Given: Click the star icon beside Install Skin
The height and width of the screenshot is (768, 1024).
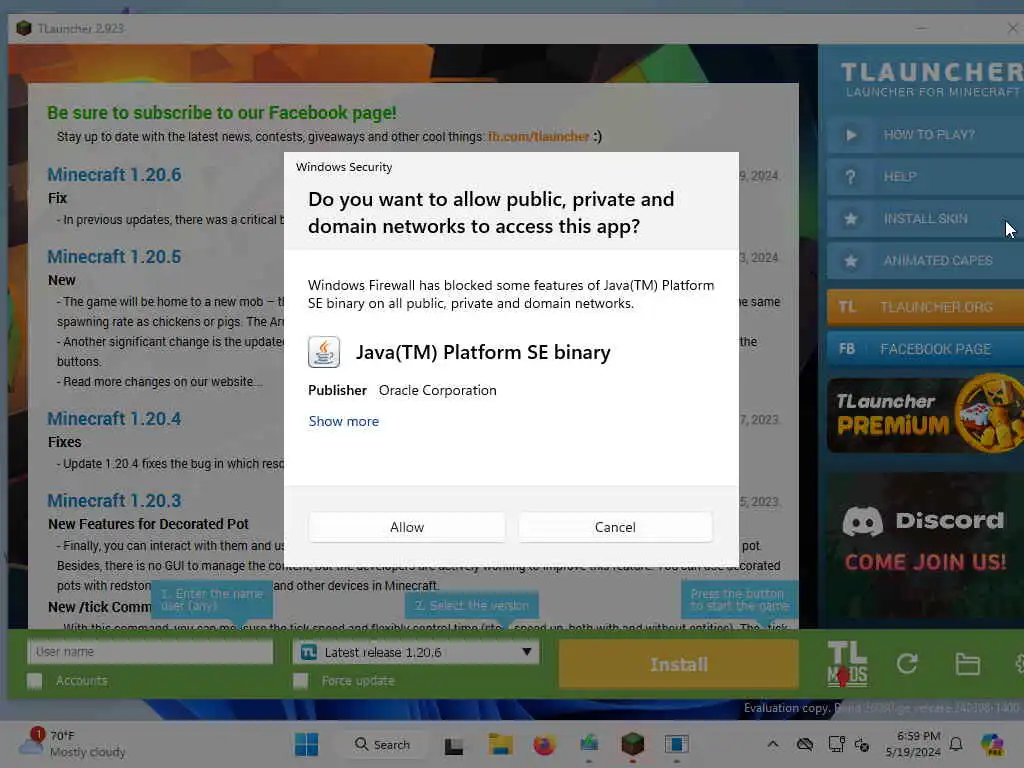Looking at the screenshot, I should pyautogui.click(x=850, y=219).
